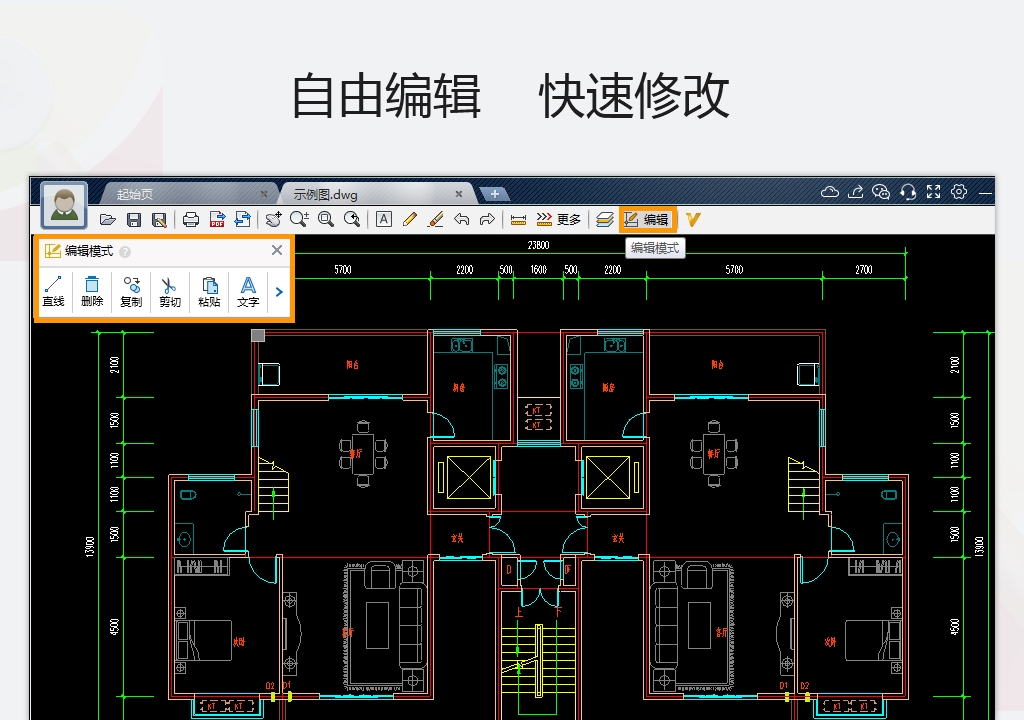Click the export to PDF icon
The height and width of the screenshot is (720, 1024).
pyautogui.click(x=216, y=219)
